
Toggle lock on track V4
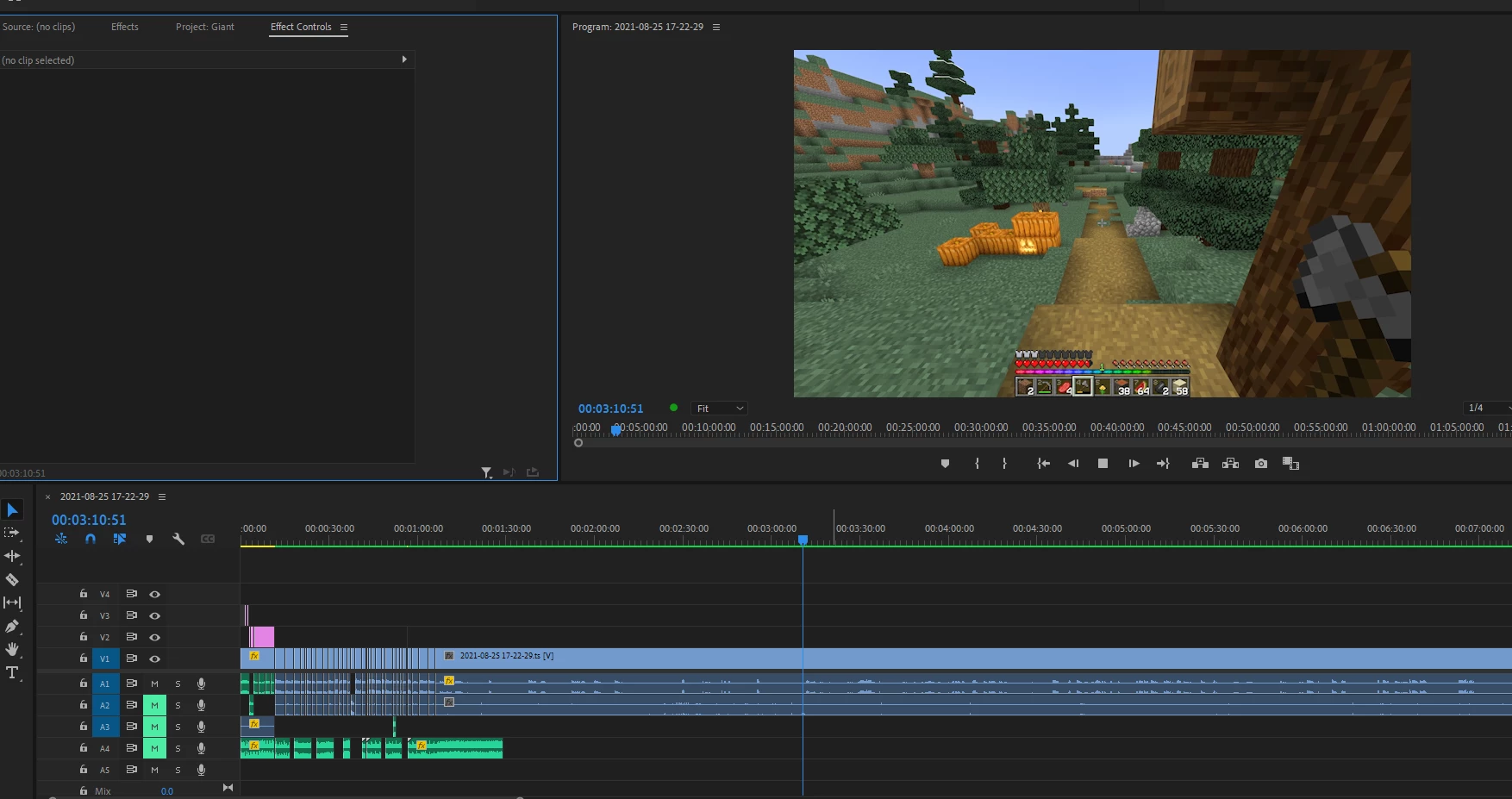[x=84, y=594]
